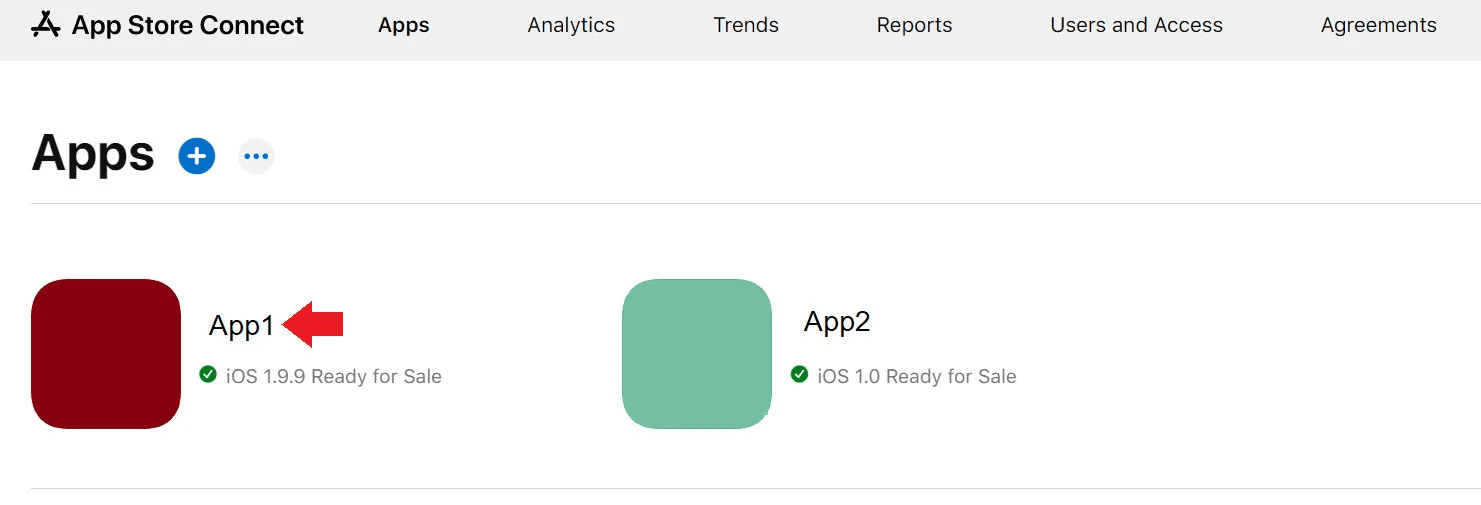Add a new app with the blue plus button
This screenshot has height=505, width=1481.
(197, 156)
